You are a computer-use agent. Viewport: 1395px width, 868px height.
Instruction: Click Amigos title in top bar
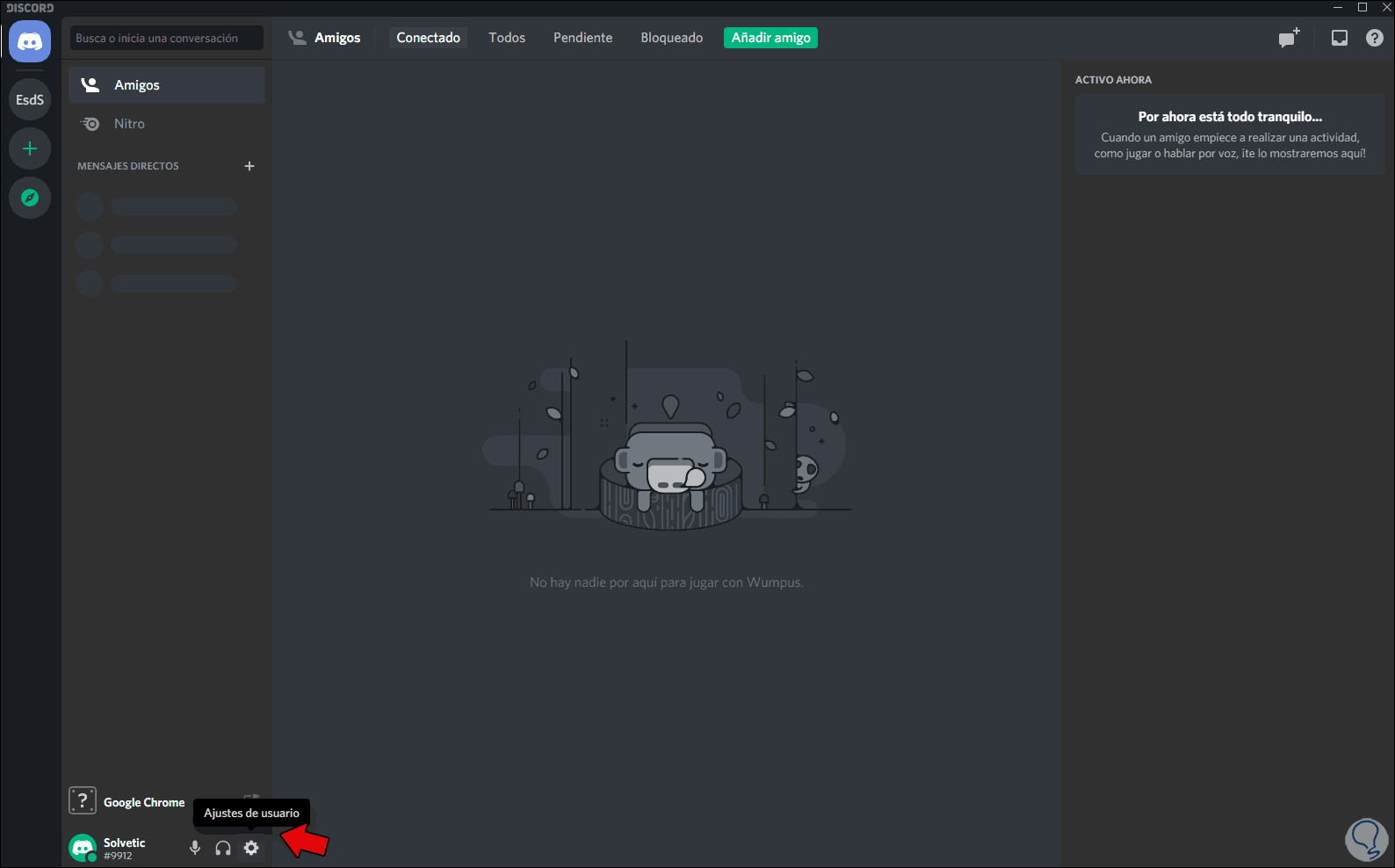tap(337, 38)
